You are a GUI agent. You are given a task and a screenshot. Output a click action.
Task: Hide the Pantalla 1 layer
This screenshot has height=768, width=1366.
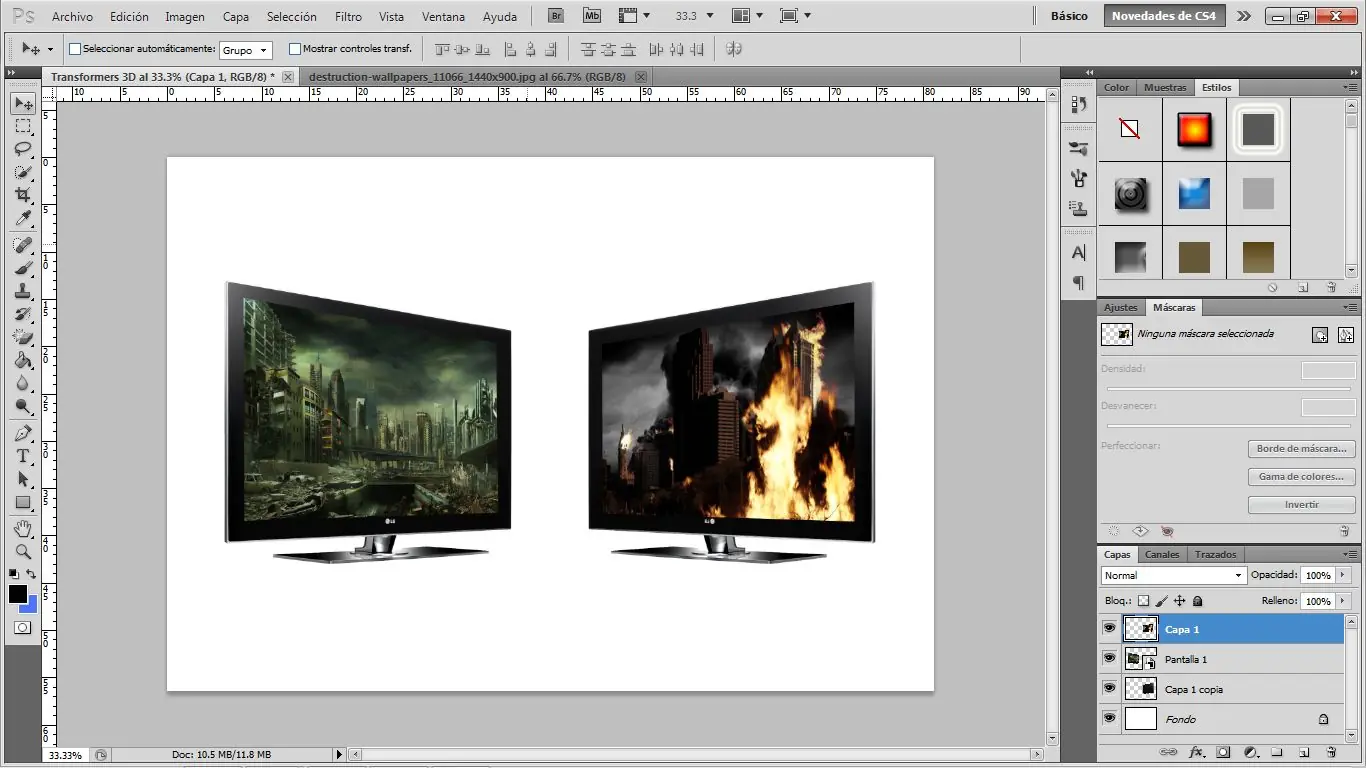coord(1109,658)
